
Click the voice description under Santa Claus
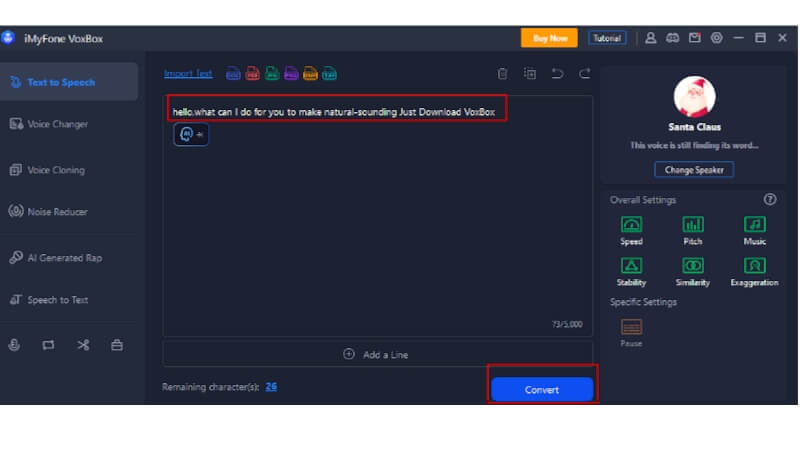click(x=694, y=145)
